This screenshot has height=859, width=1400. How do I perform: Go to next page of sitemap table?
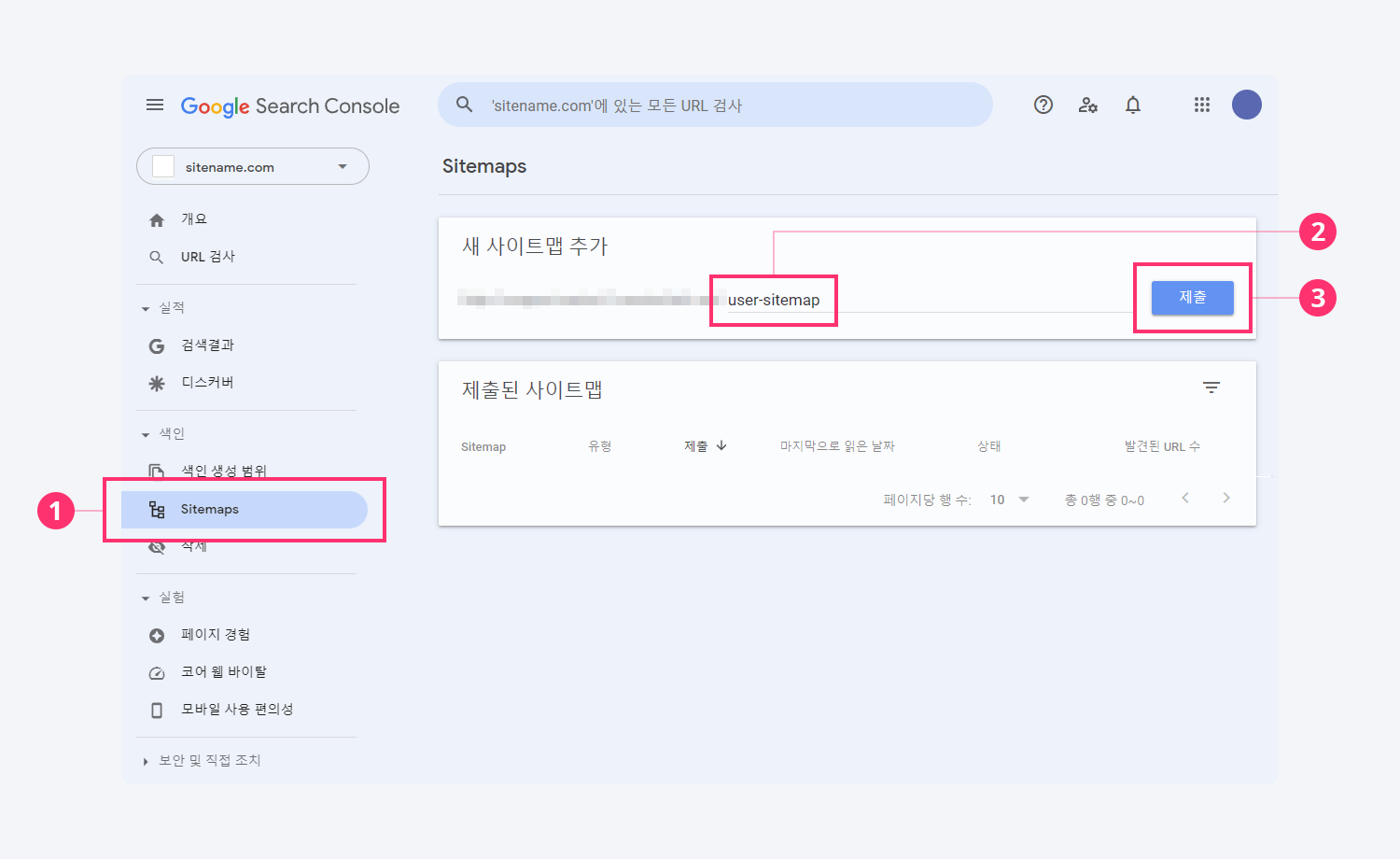(1226, 499)
